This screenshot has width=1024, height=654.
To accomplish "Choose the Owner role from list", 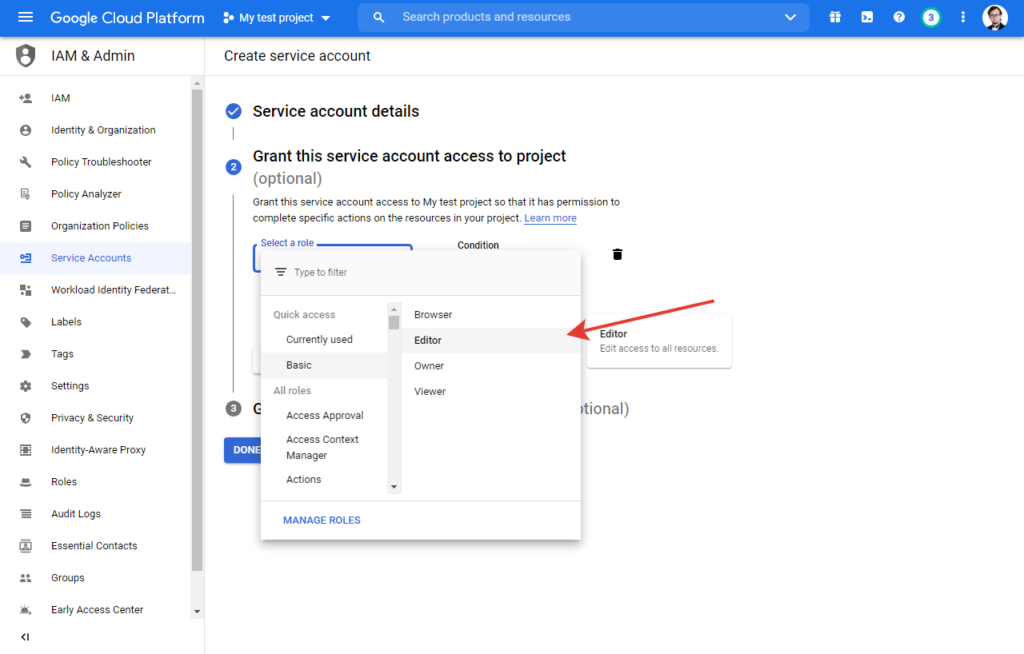I will click(x=429, y=366).
